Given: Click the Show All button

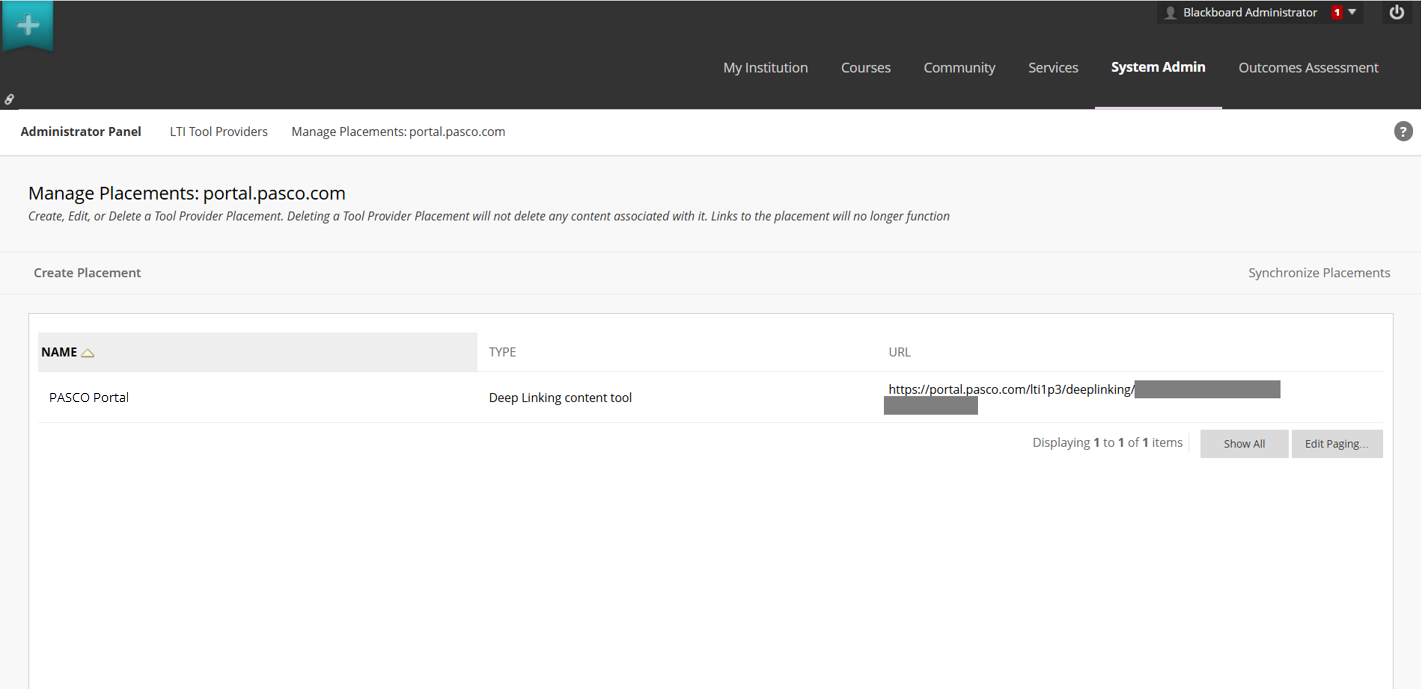Looking at the screenshot, I should pyautogui.click(x=1244, y=444).
